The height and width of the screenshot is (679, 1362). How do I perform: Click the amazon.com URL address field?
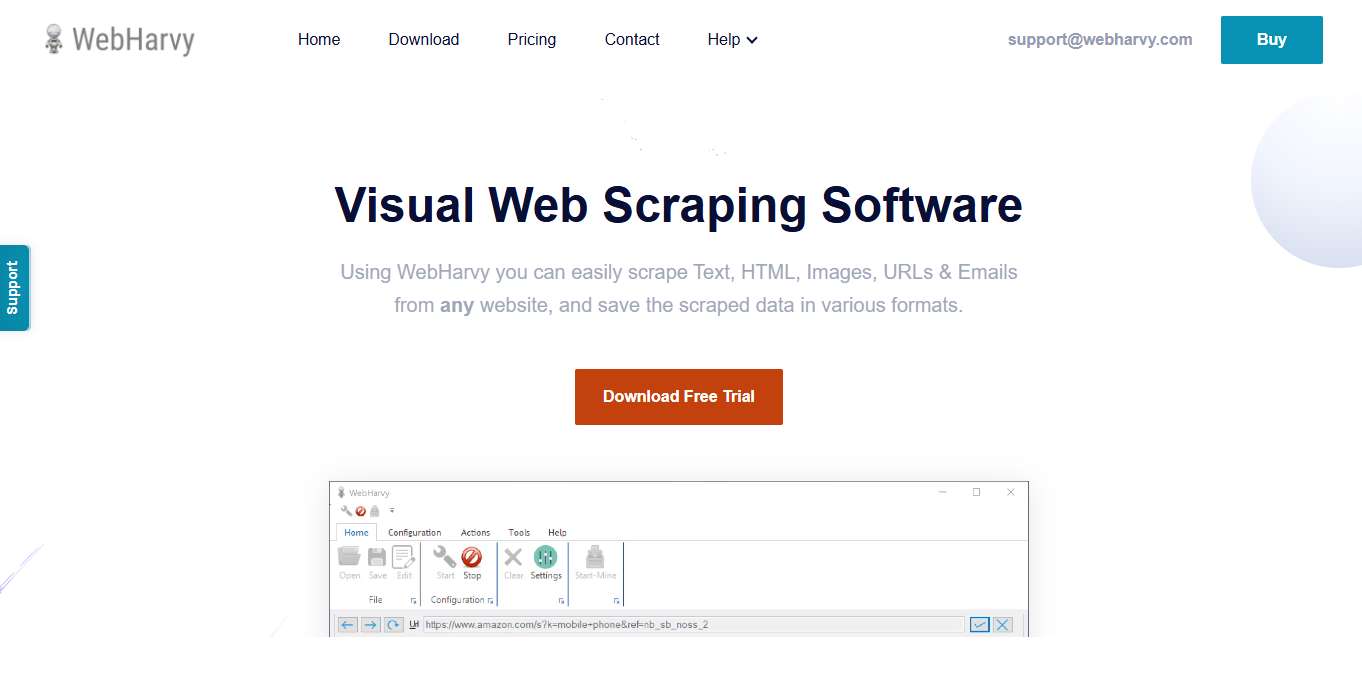pyautogui.click(x=694, y=625)
